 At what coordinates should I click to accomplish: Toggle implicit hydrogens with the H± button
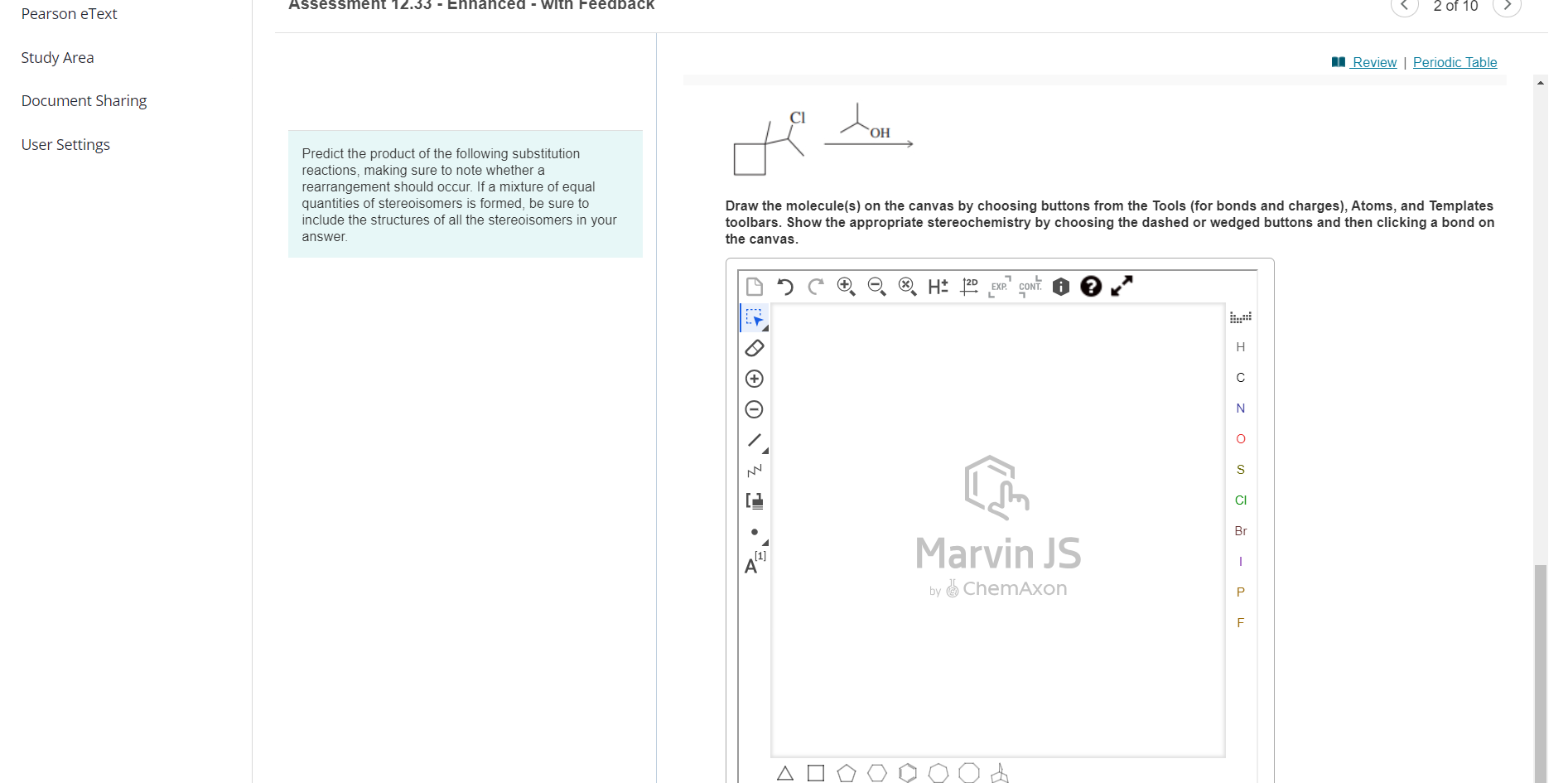(x=938, y=286)
